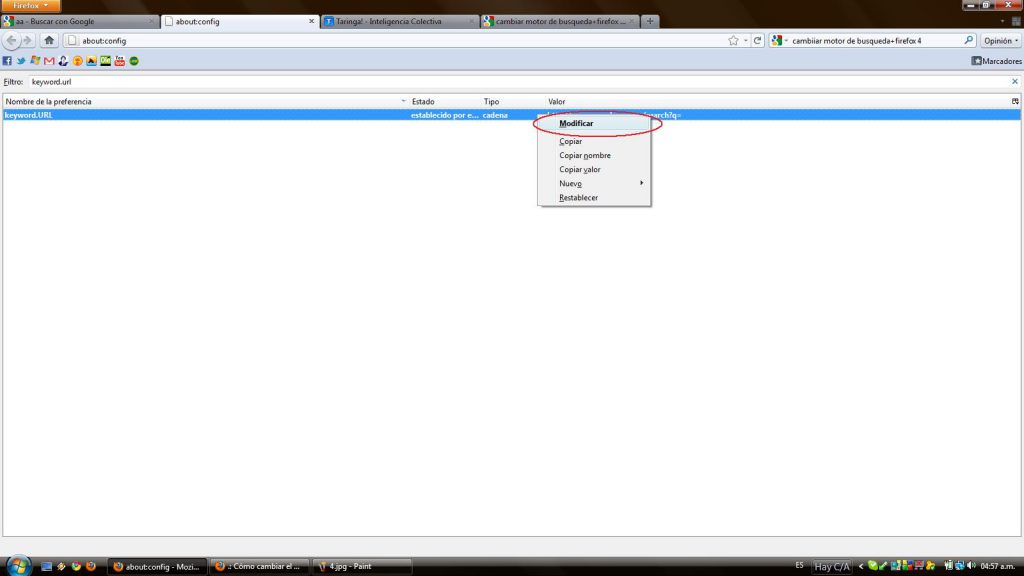Open the Opinión dropdown button
Viewport: 1024px width, 576px height.
999,41
